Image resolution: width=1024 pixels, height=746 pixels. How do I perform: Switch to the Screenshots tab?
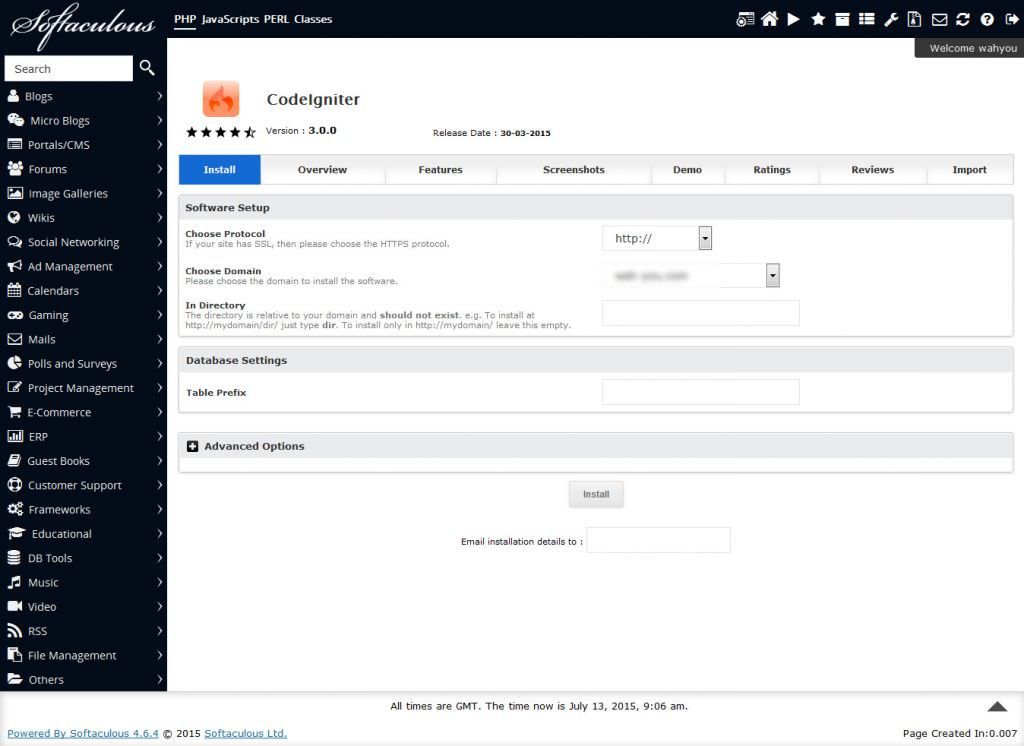click(x=573, y=169)
